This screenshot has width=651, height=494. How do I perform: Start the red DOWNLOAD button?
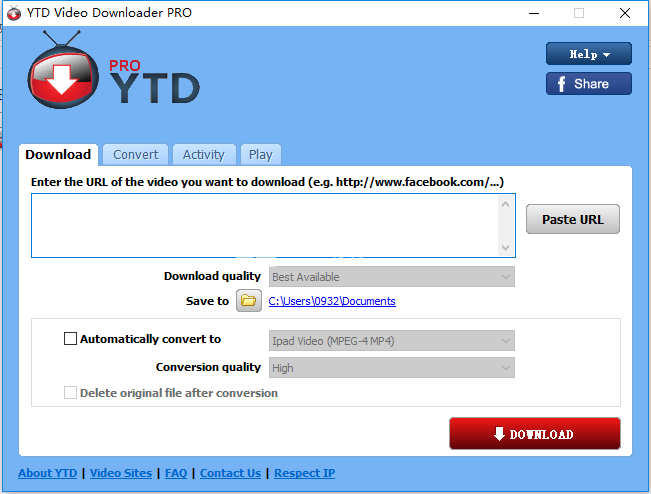tap(535, 434)
